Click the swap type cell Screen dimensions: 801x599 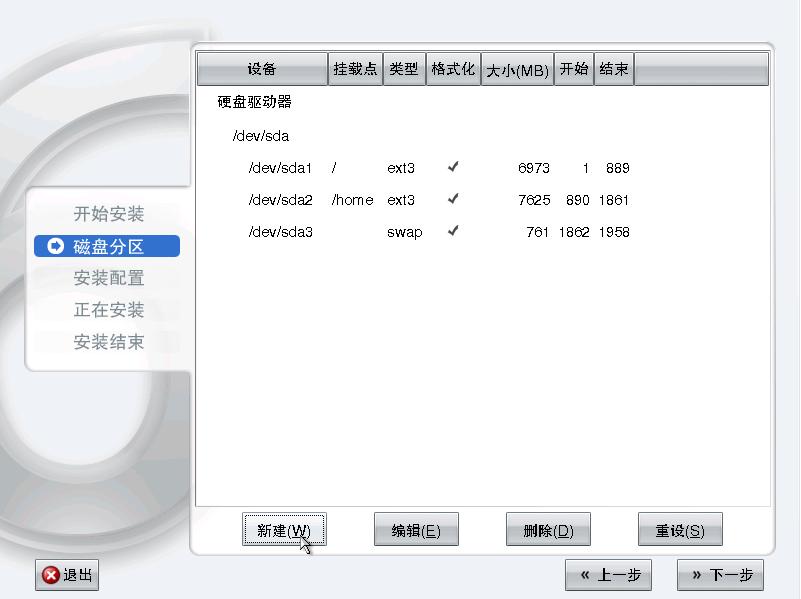405,232
